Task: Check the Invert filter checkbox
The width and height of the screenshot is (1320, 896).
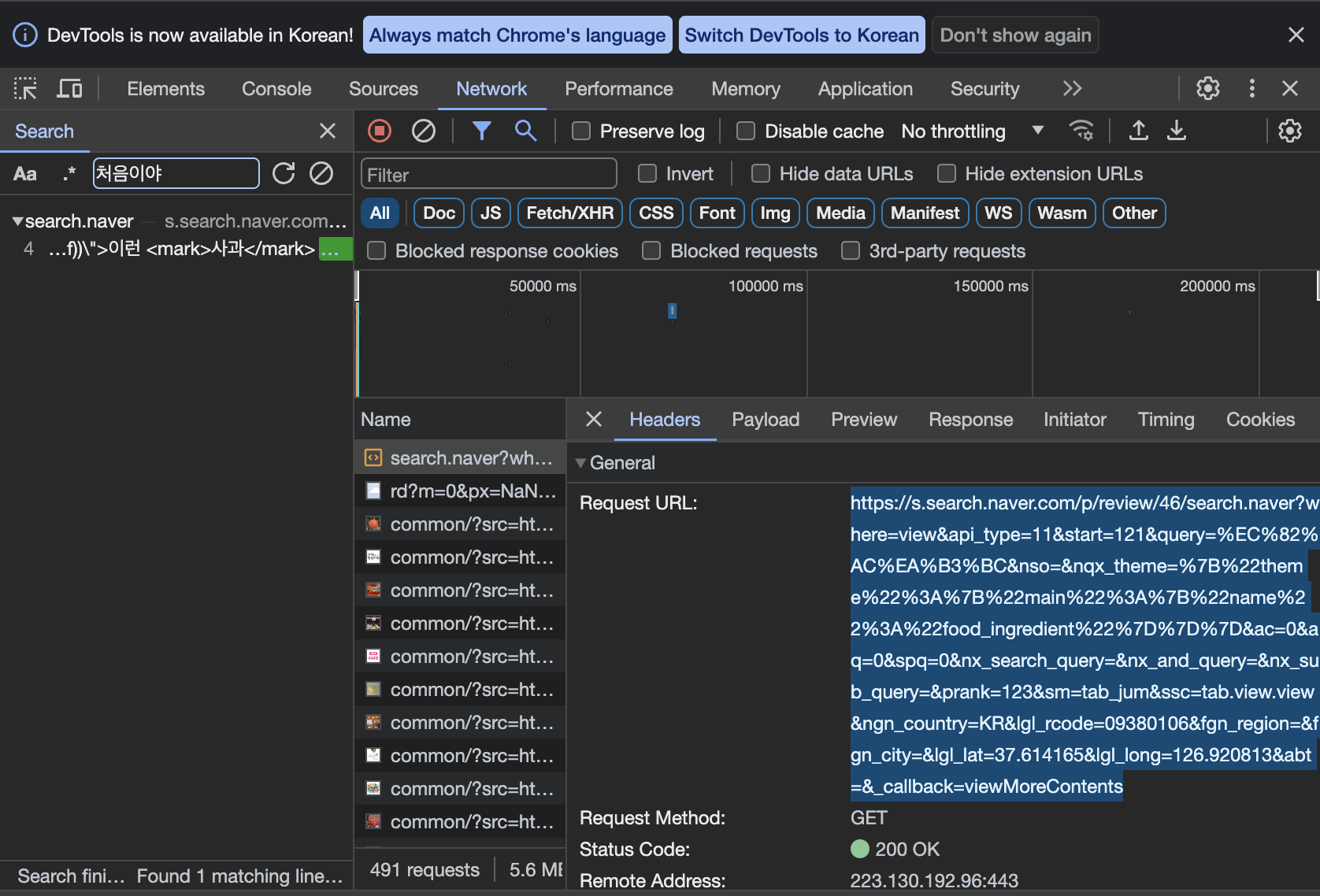Action: (647, 173)
